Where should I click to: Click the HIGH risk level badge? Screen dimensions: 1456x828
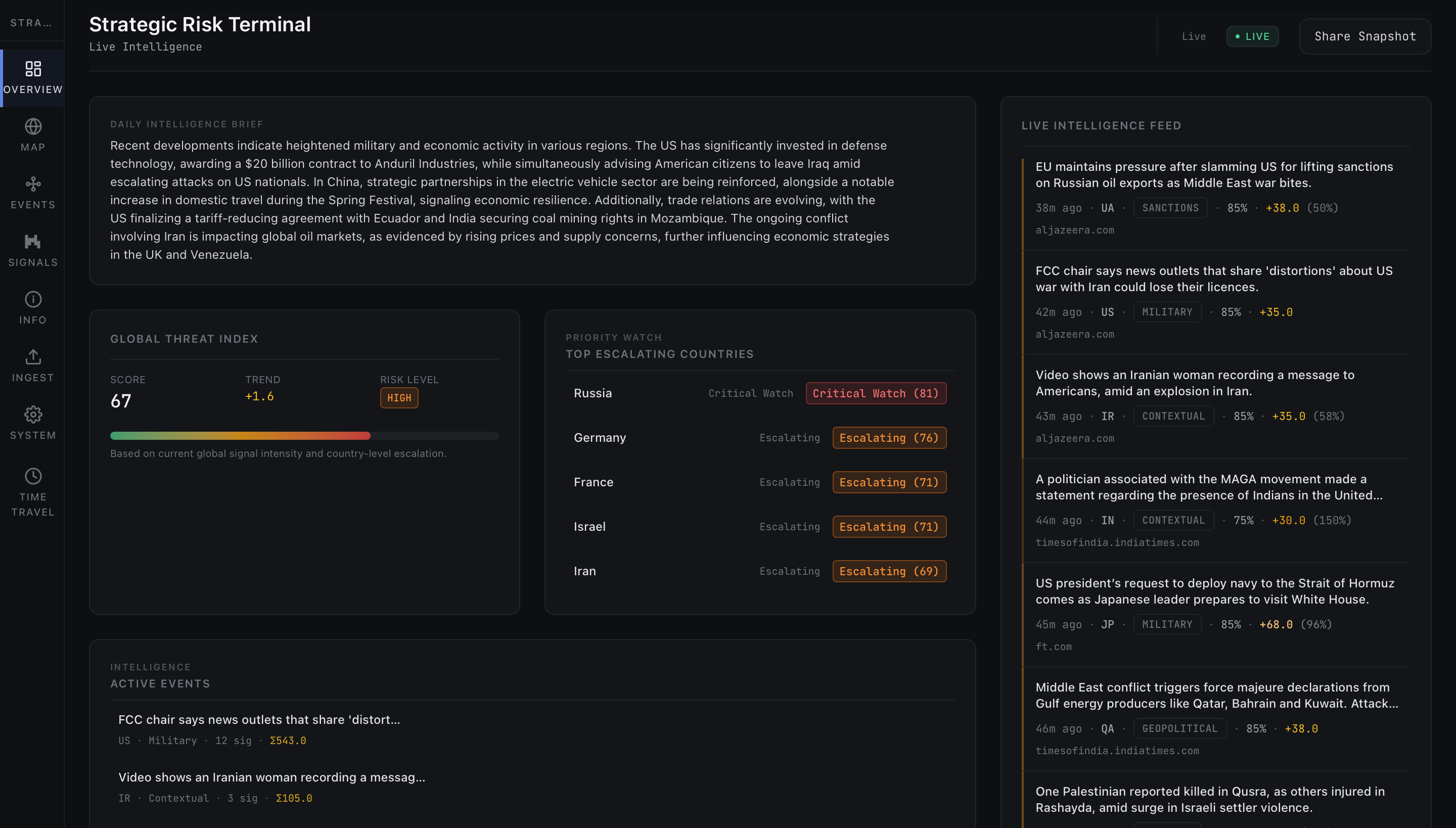click(x=399, y=398)
